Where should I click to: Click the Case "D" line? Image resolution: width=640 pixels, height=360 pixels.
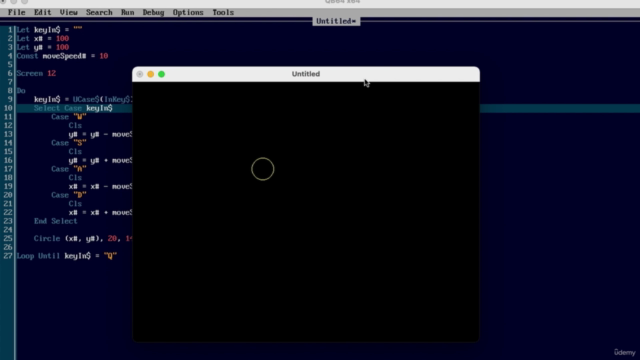(x=69, y=195)
